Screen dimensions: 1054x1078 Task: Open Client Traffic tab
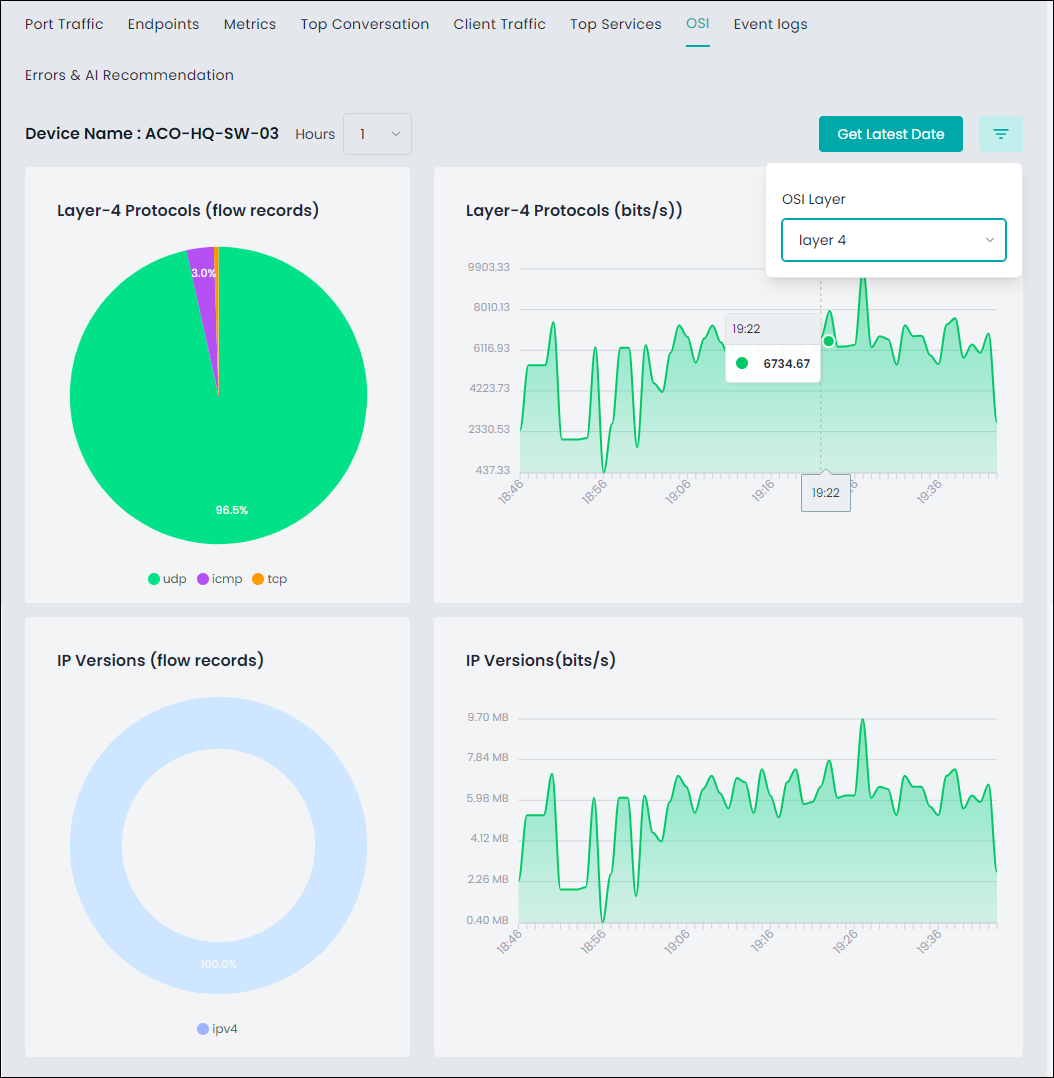[499, 24]
